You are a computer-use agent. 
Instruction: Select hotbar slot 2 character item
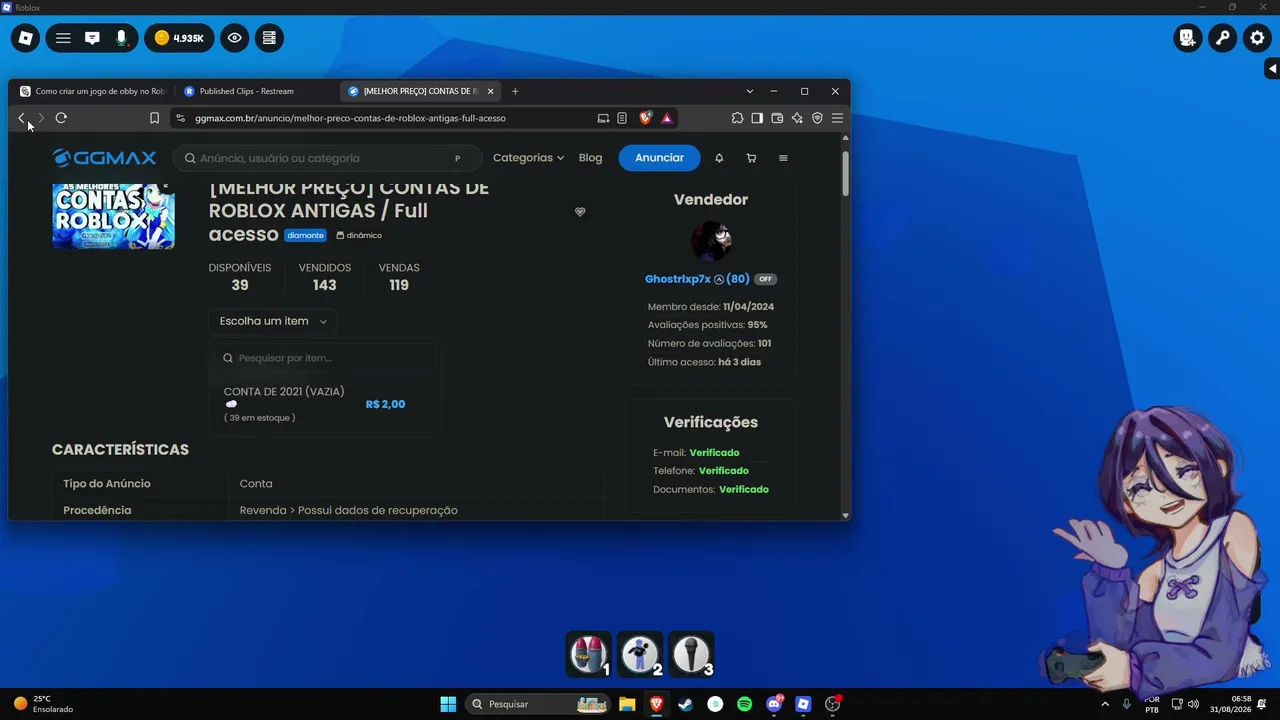coord(640,655)
